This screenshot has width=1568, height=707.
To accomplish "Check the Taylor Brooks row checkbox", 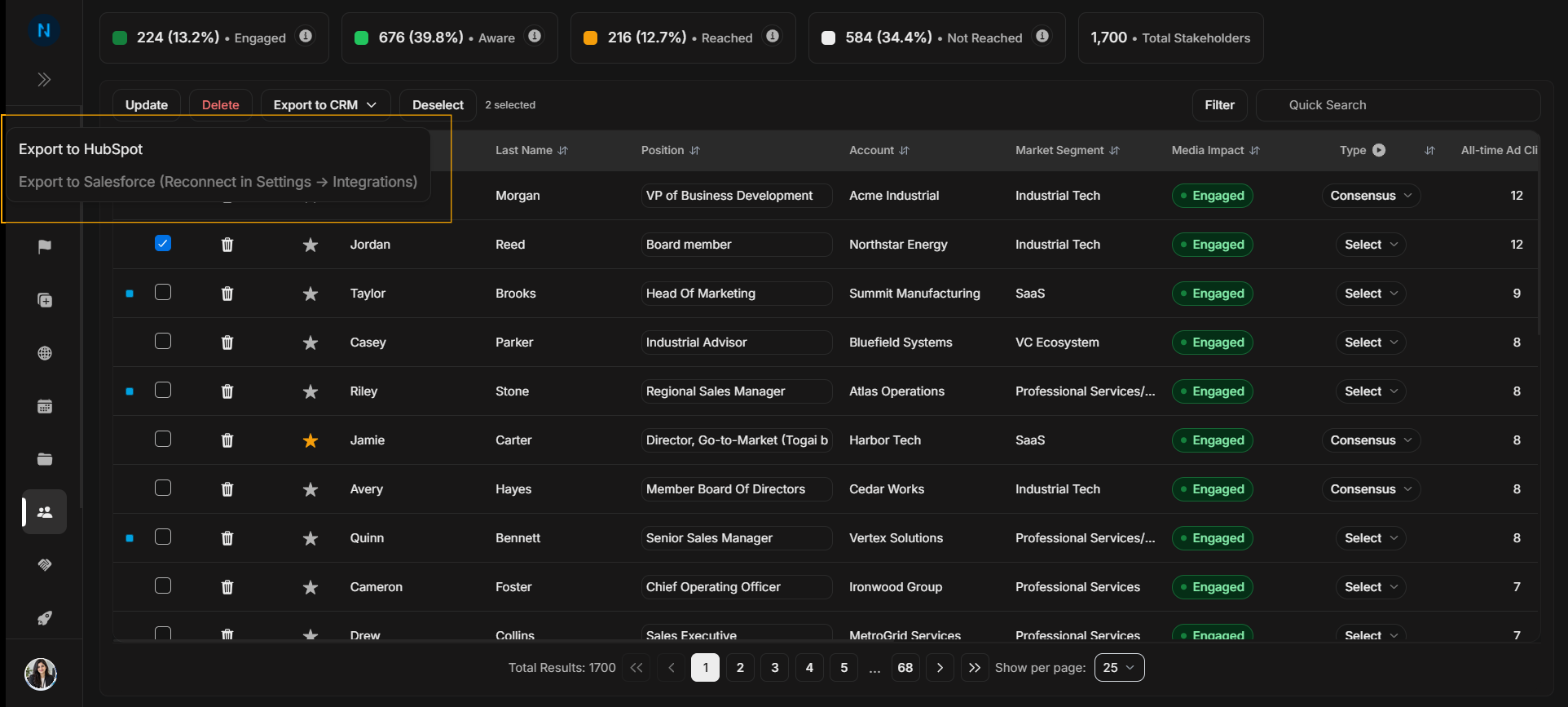I will (x=163, y=292).
